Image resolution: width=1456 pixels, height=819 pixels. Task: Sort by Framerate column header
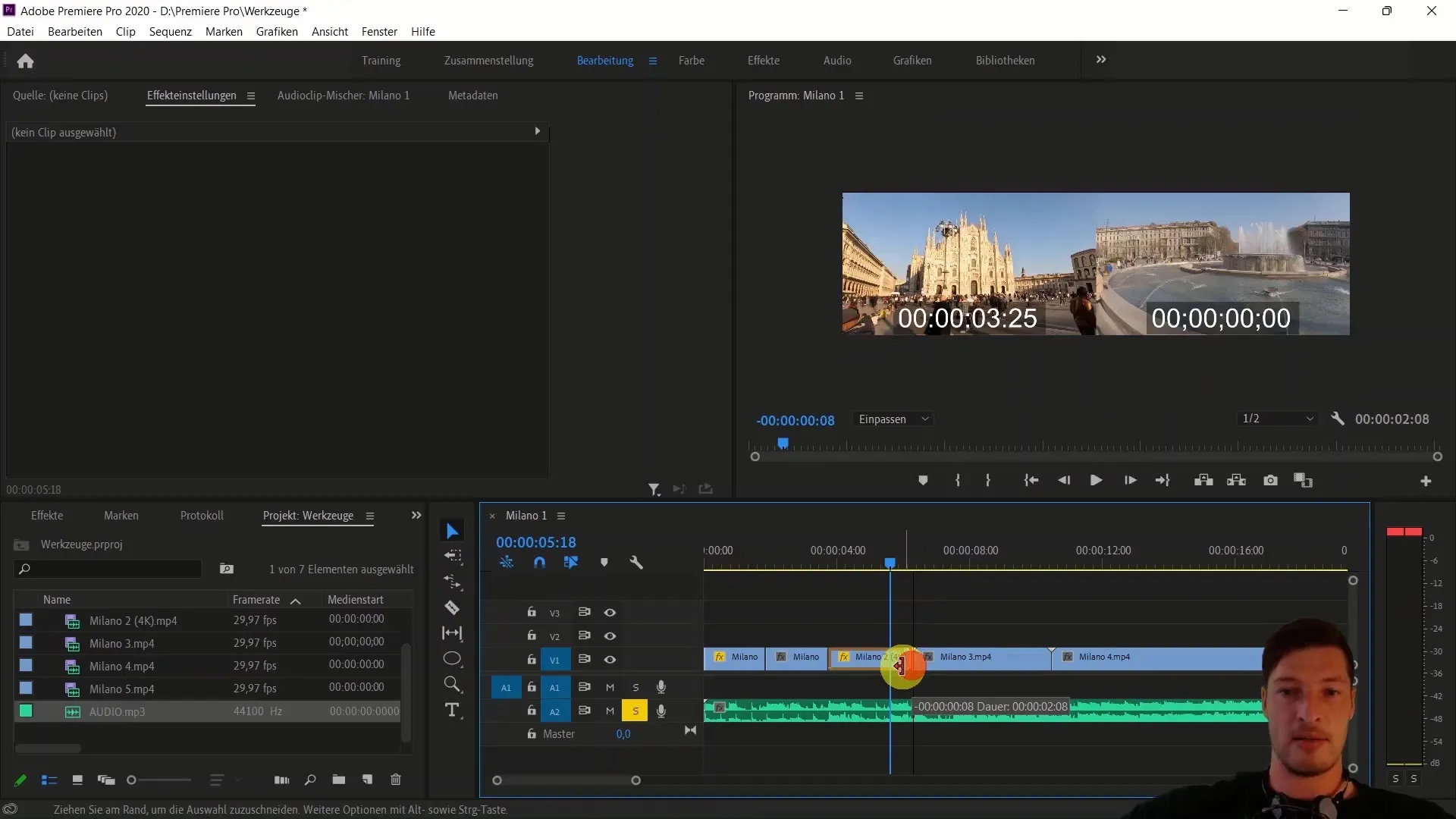tap(256, 600)
